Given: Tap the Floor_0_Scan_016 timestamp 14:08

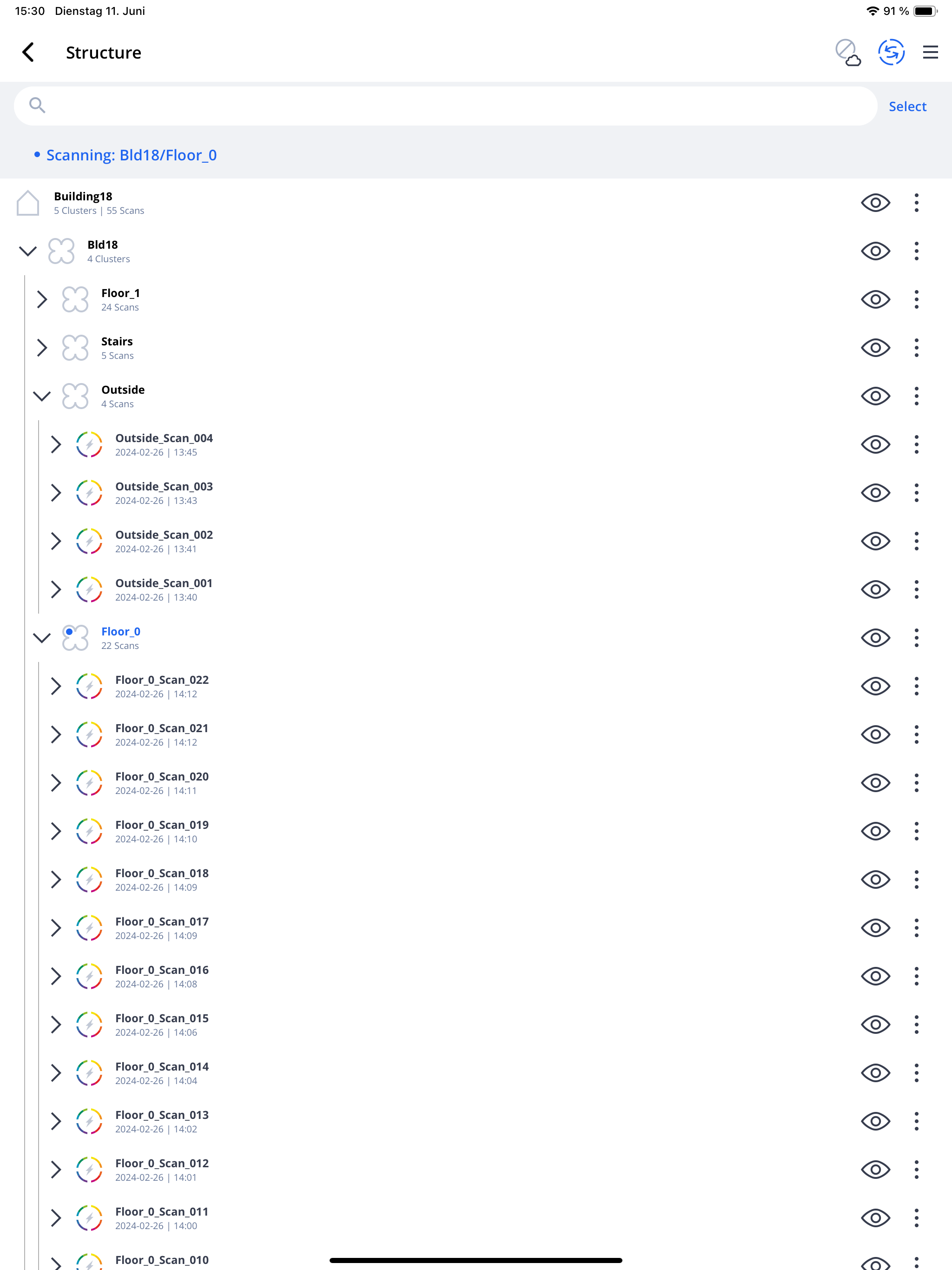Looking at the screenshot, I should [x=185, y=984].
